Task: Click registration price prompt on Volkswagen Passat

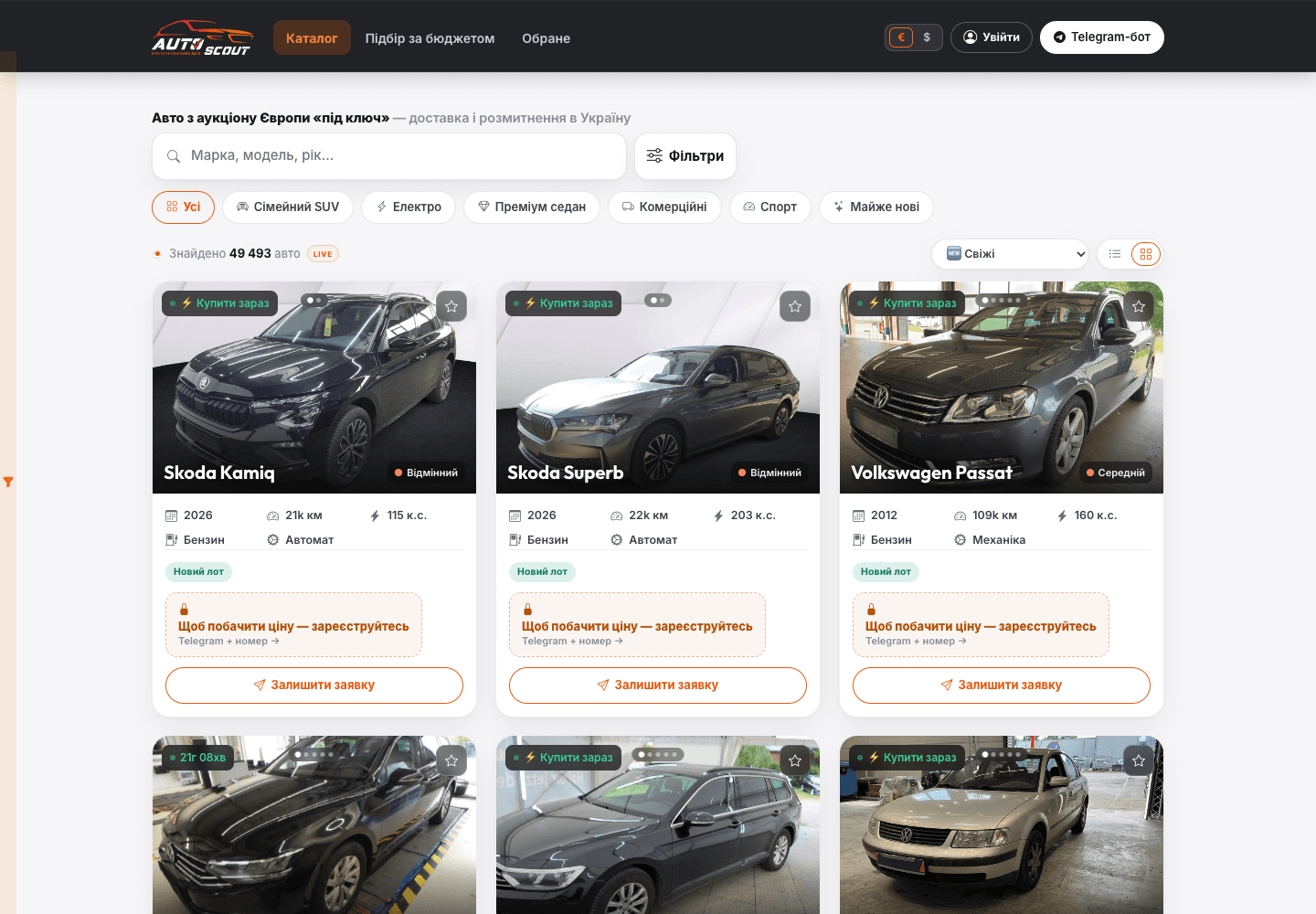Action: point(981,625)
